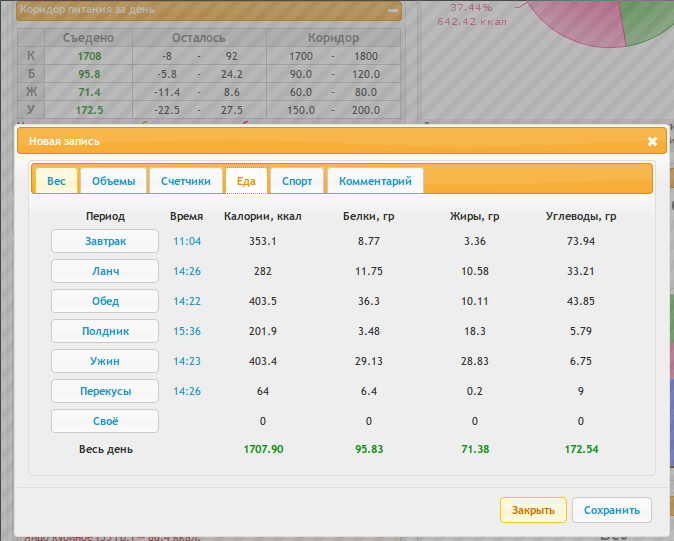Select the Полдник period button
Screen dimensions: 674x541
coord(105,331)
